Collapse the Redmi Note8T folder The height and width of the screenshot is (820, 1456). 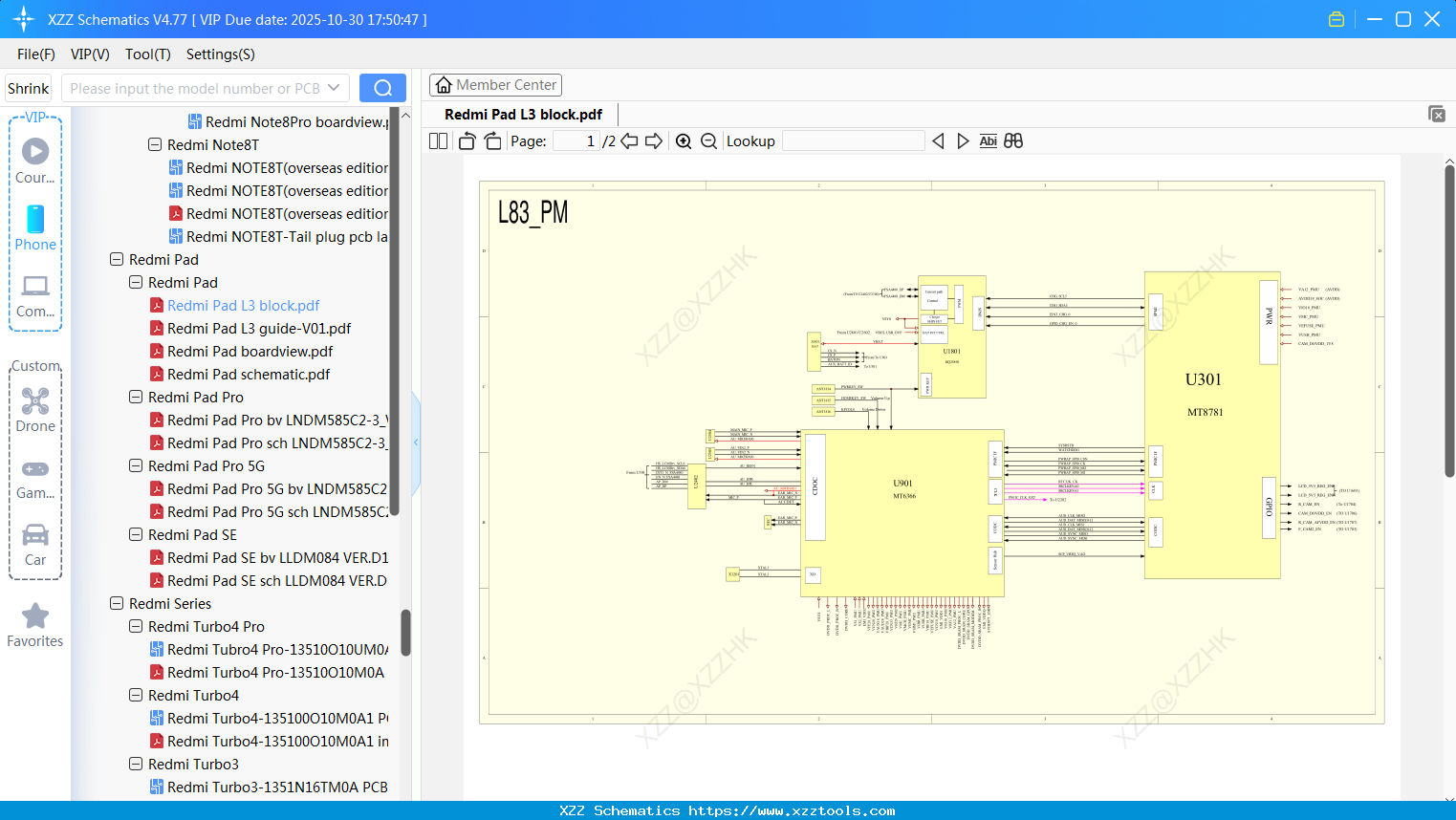point(155,145)
